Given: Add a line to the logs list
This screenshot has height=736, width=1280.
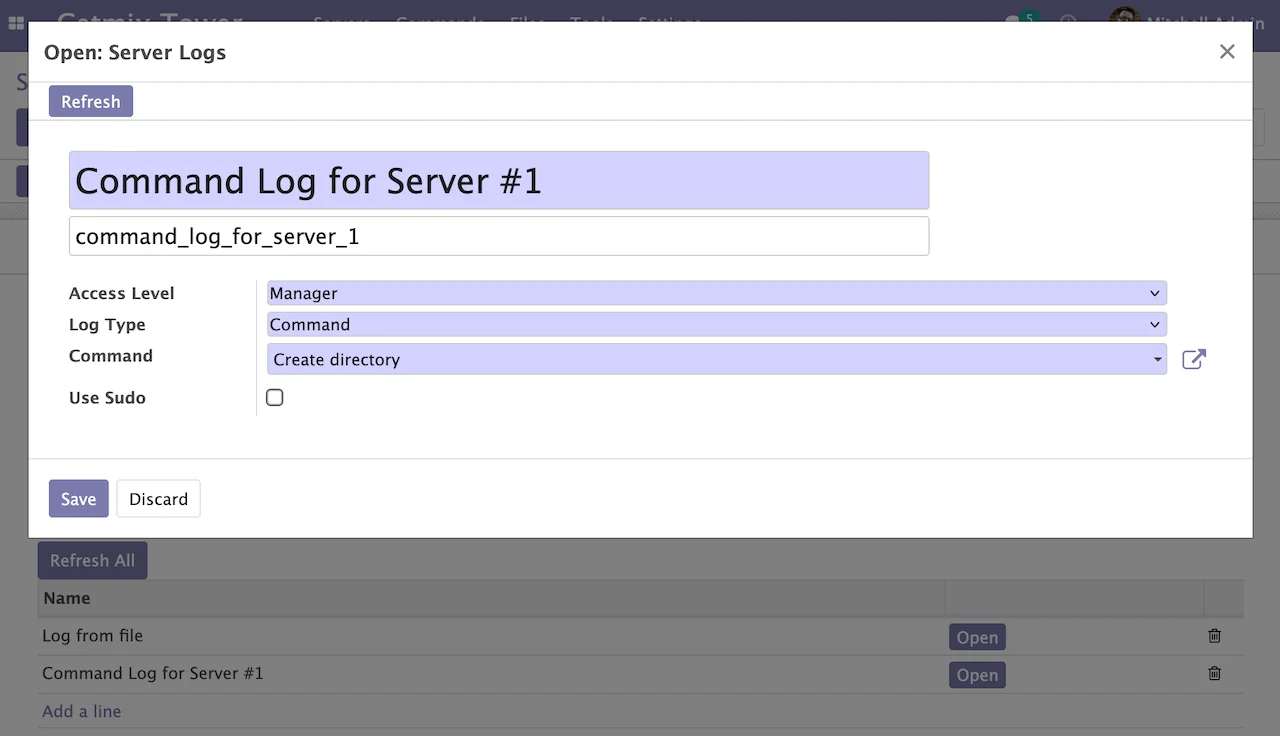Looking at the screenshot, I should (x=81, y=710).
